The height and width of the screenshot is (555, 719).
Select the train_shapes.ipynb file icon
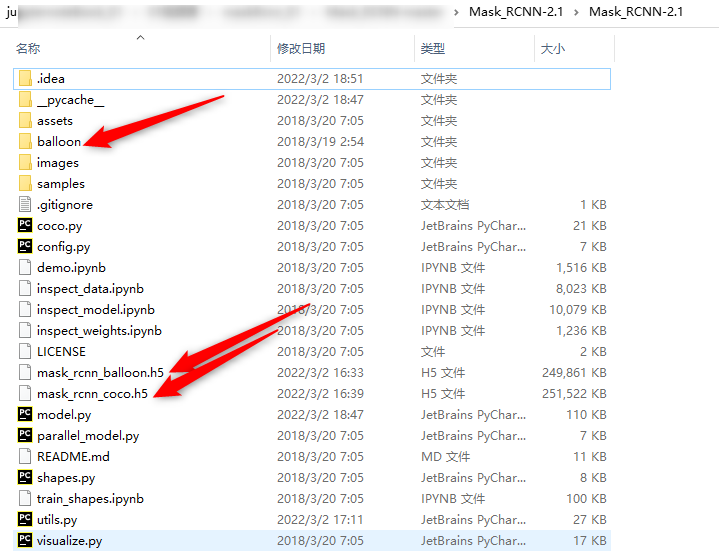[25, 499]
